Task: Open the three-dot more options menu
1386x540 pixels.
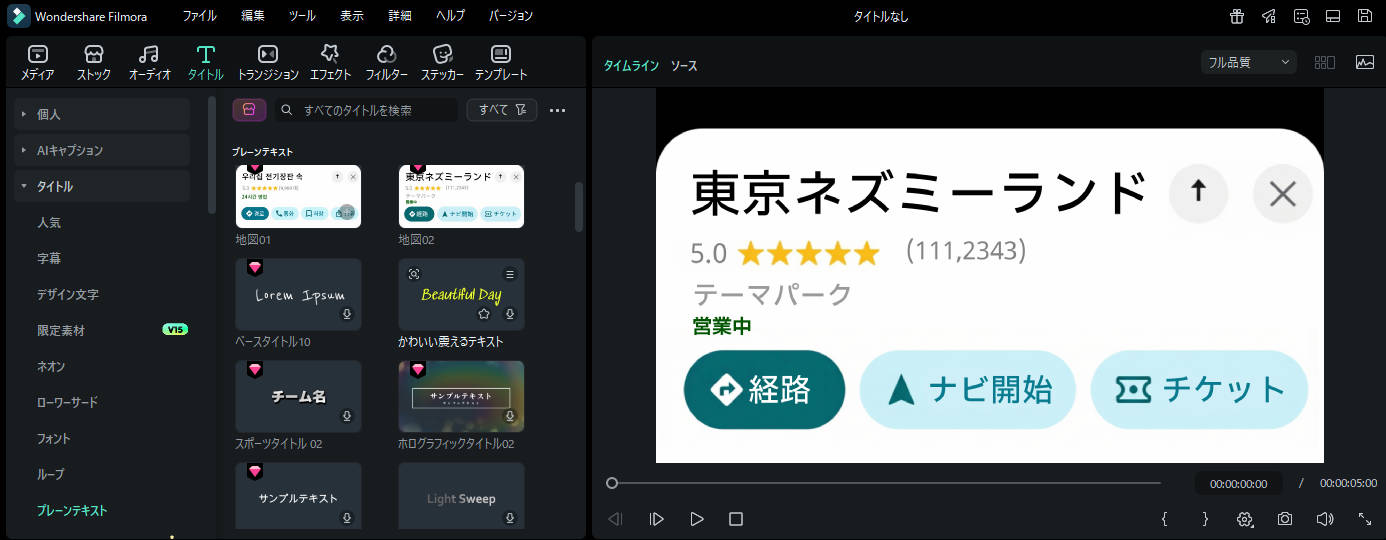Action: click(x=558, y=110)
